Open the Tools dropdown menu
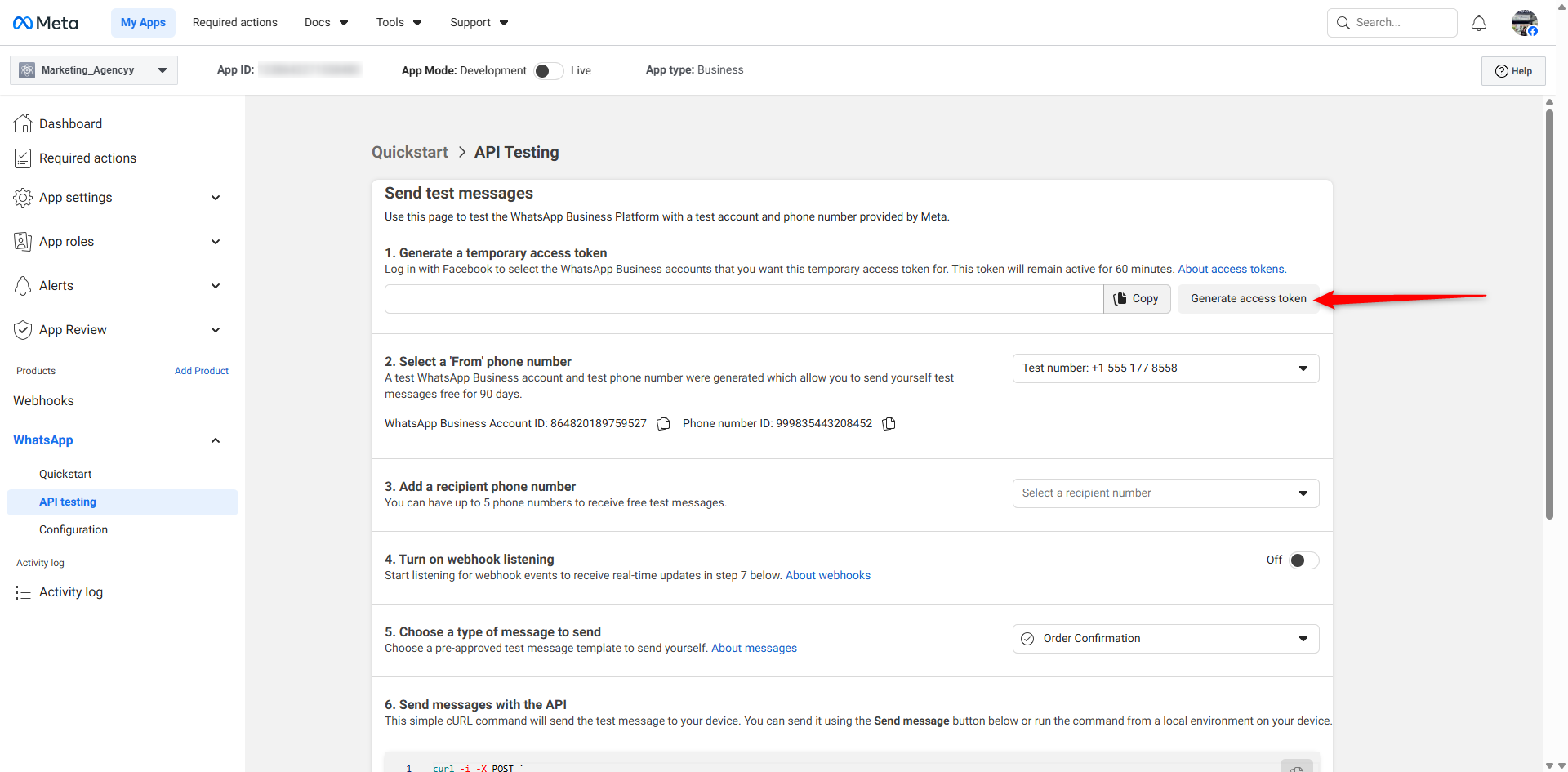Viewport: 1568px width, 772px height. point(399,23)
